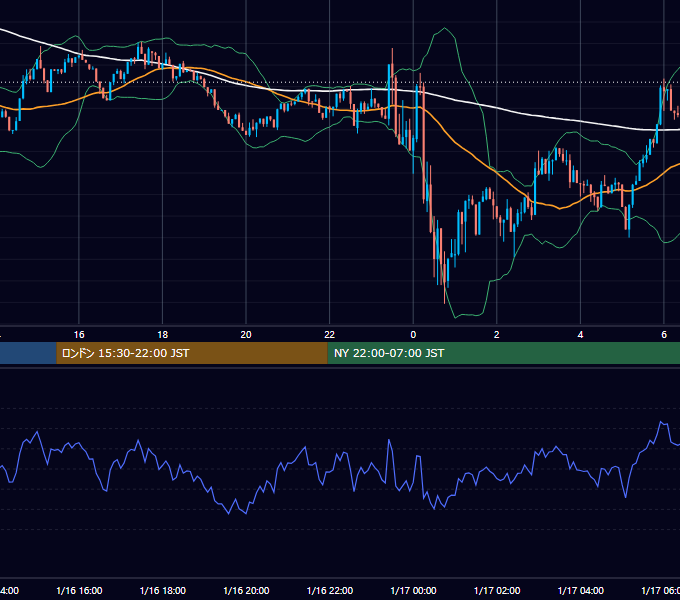
Task: Click the '1/17 02:00' time label
Action: pyautogui.click(x=497, y=590)
